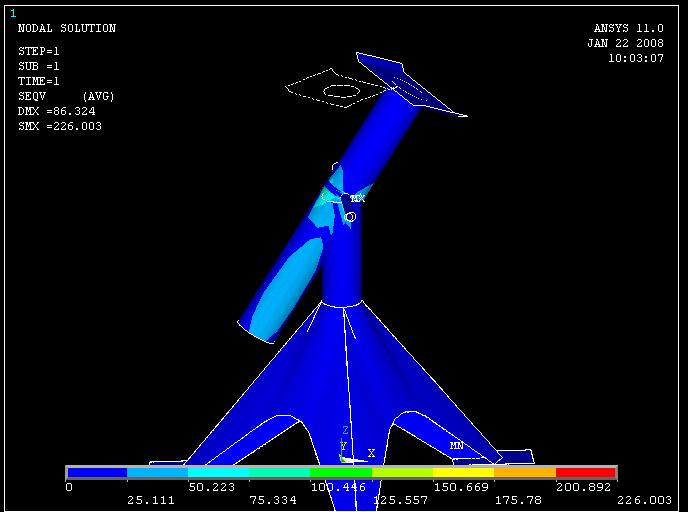Click legend value 50.223
Image resolution: width=688 pixels, height=512 pixels.
click(x=211, y=487)
